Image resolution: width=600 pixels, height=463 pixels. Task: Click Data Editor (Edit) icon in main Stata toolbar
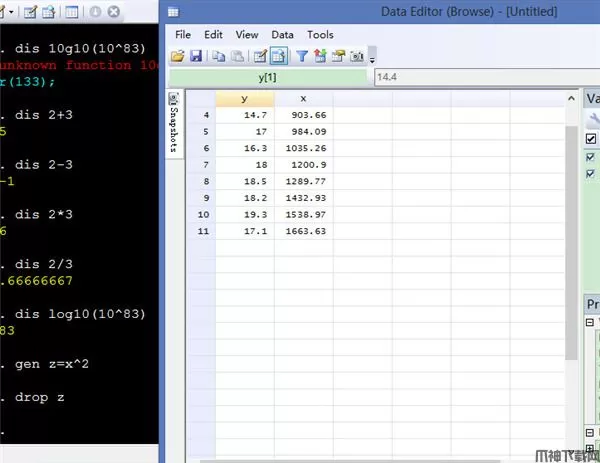[x=30, y=12]
